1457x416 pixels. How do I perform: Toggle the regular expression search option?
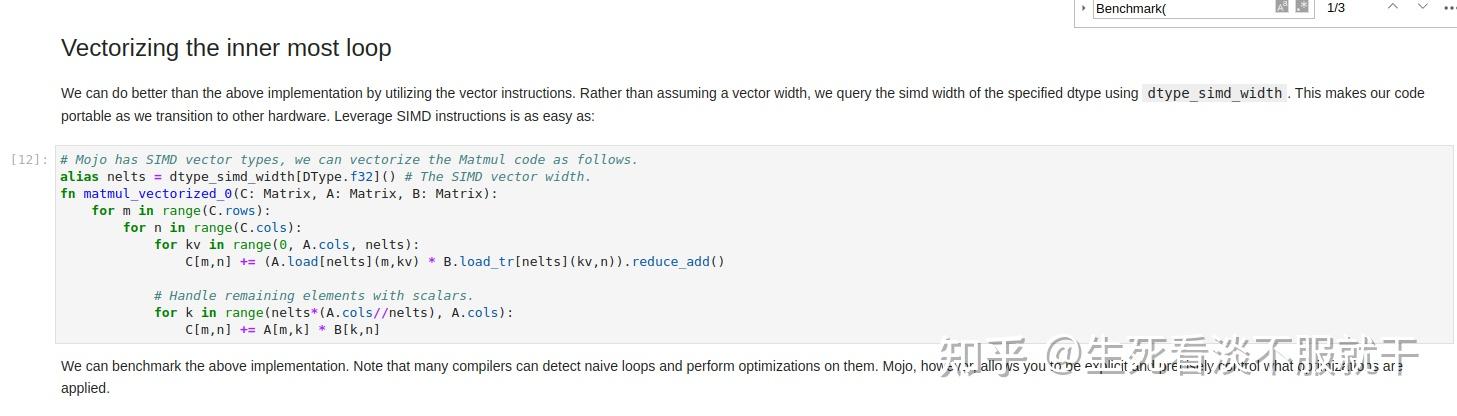[1302, 7]
